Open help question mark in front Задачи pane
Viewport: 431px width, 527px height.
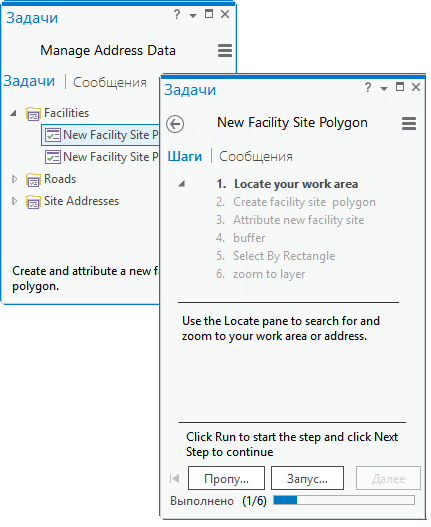point(368,88)
